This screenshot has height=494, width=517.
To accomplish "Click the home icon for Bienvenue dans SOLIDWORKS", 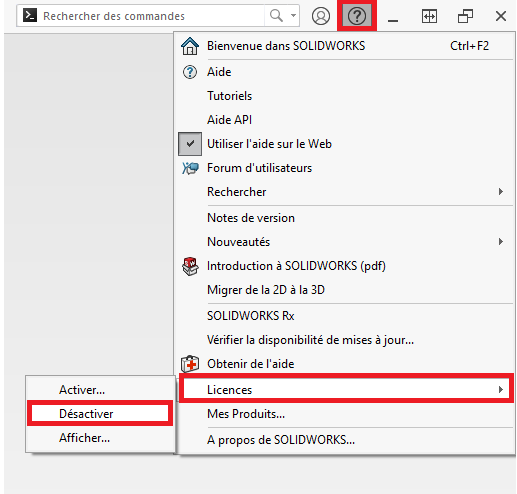I will tap(190, 46).
